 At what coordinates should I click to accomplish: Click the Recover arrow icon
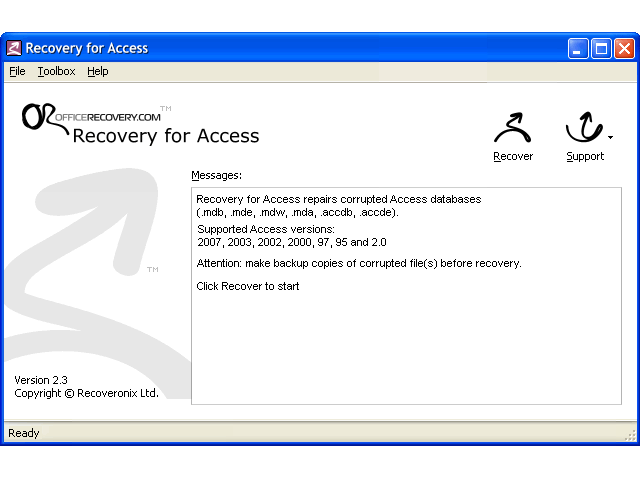[513, 128]
